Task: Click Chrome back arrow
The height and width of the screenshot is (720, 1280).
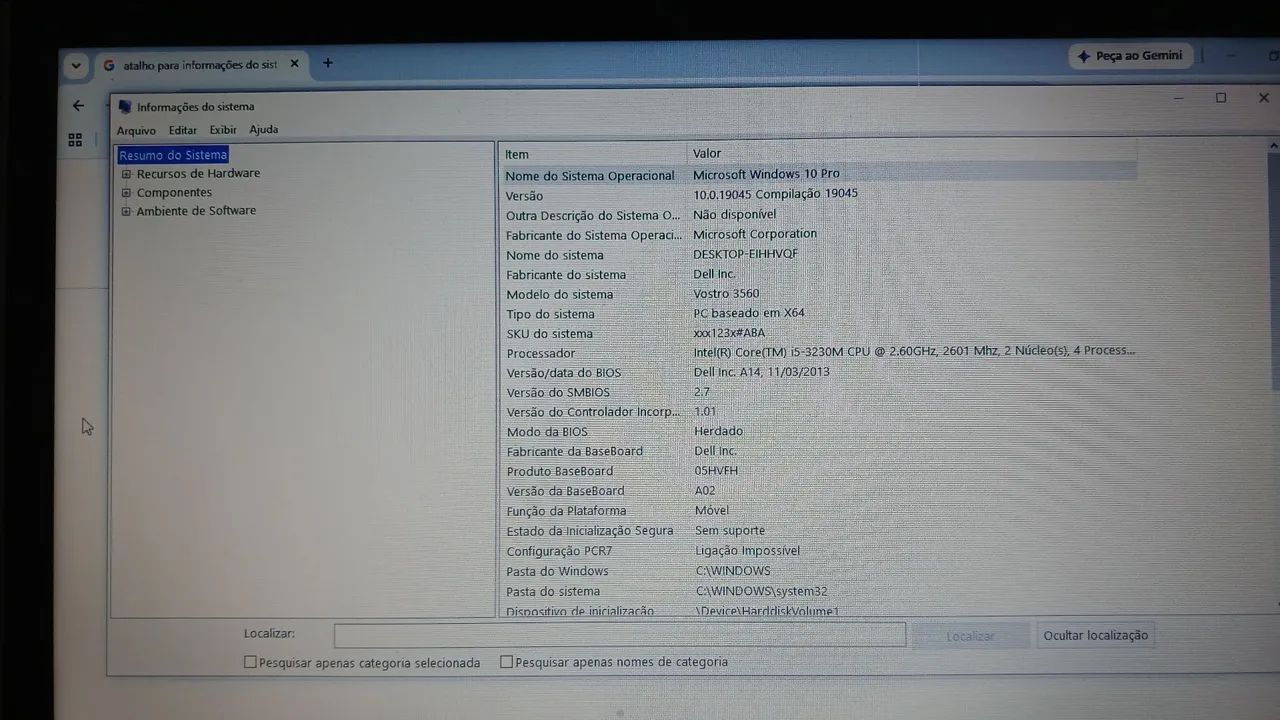Action: 78,105
